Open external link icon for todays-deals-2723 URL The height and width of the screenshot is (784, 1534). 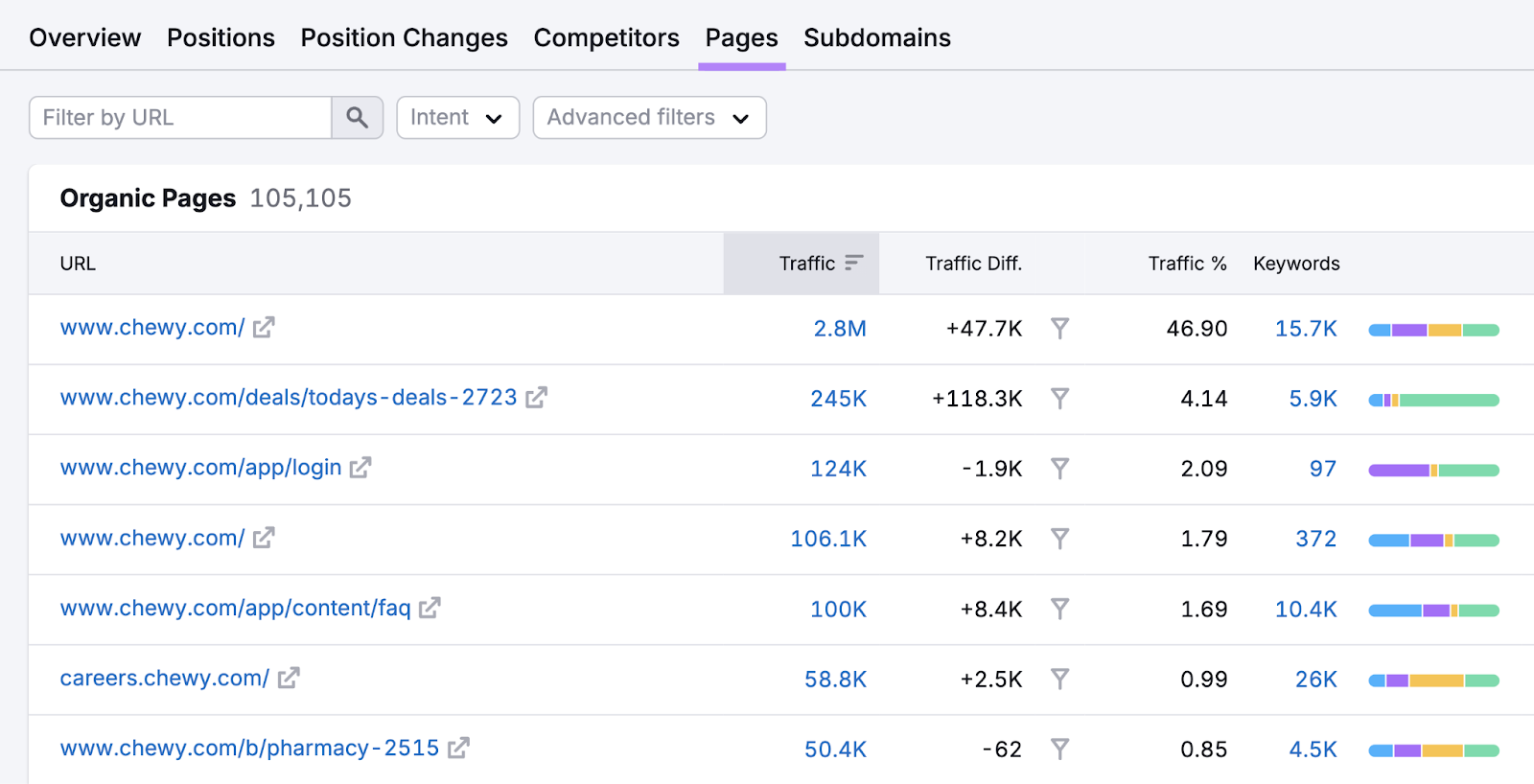click(x=536, y=398)
